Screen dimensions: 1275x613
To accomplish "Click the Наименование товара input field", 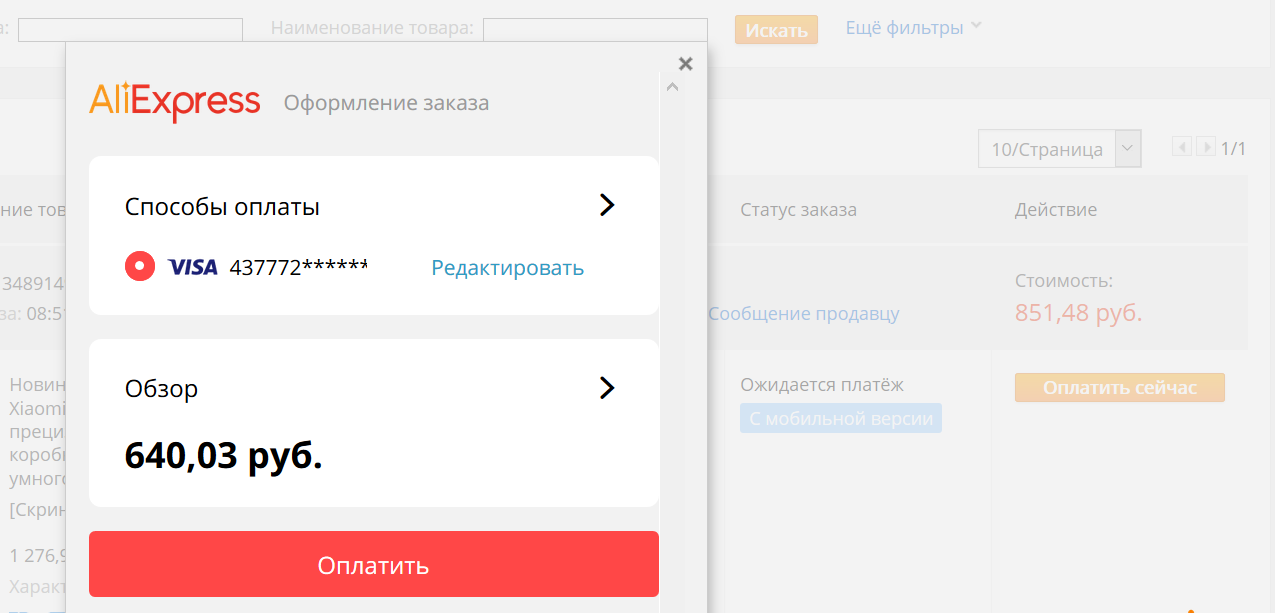I will pos(595,29).
